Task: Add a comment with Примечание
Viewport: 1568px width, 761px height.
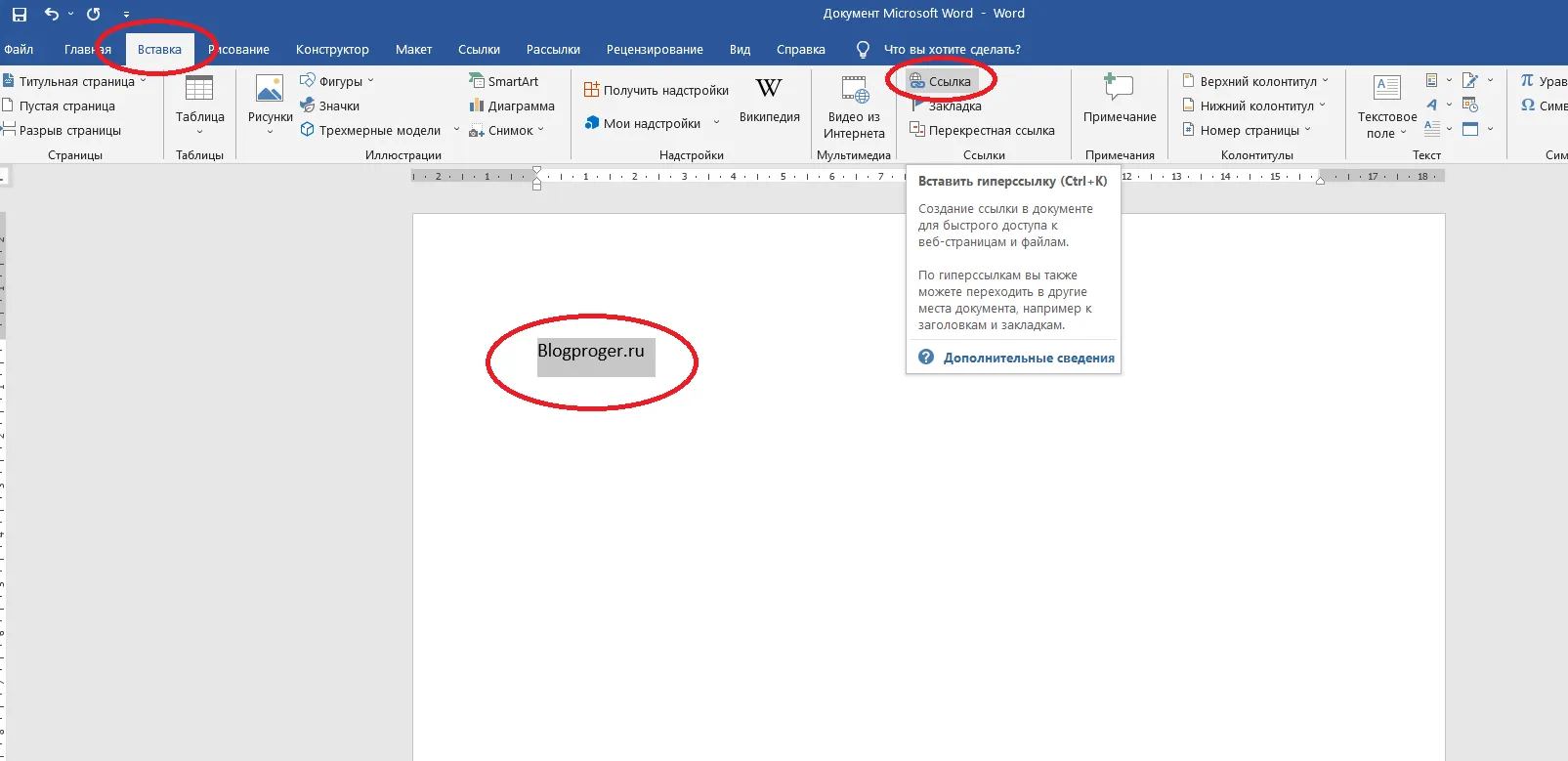Action: 1120,100
